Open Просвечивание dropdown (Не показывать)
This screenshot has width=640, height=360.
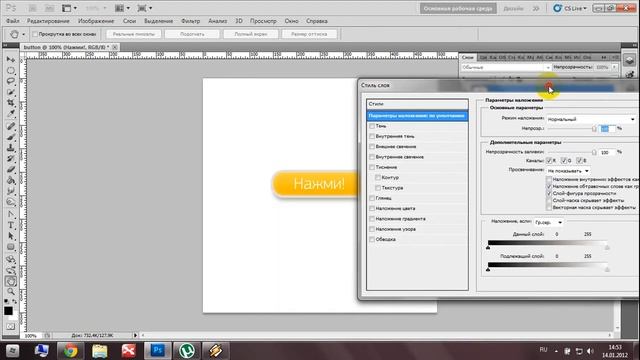click(568, 171)
